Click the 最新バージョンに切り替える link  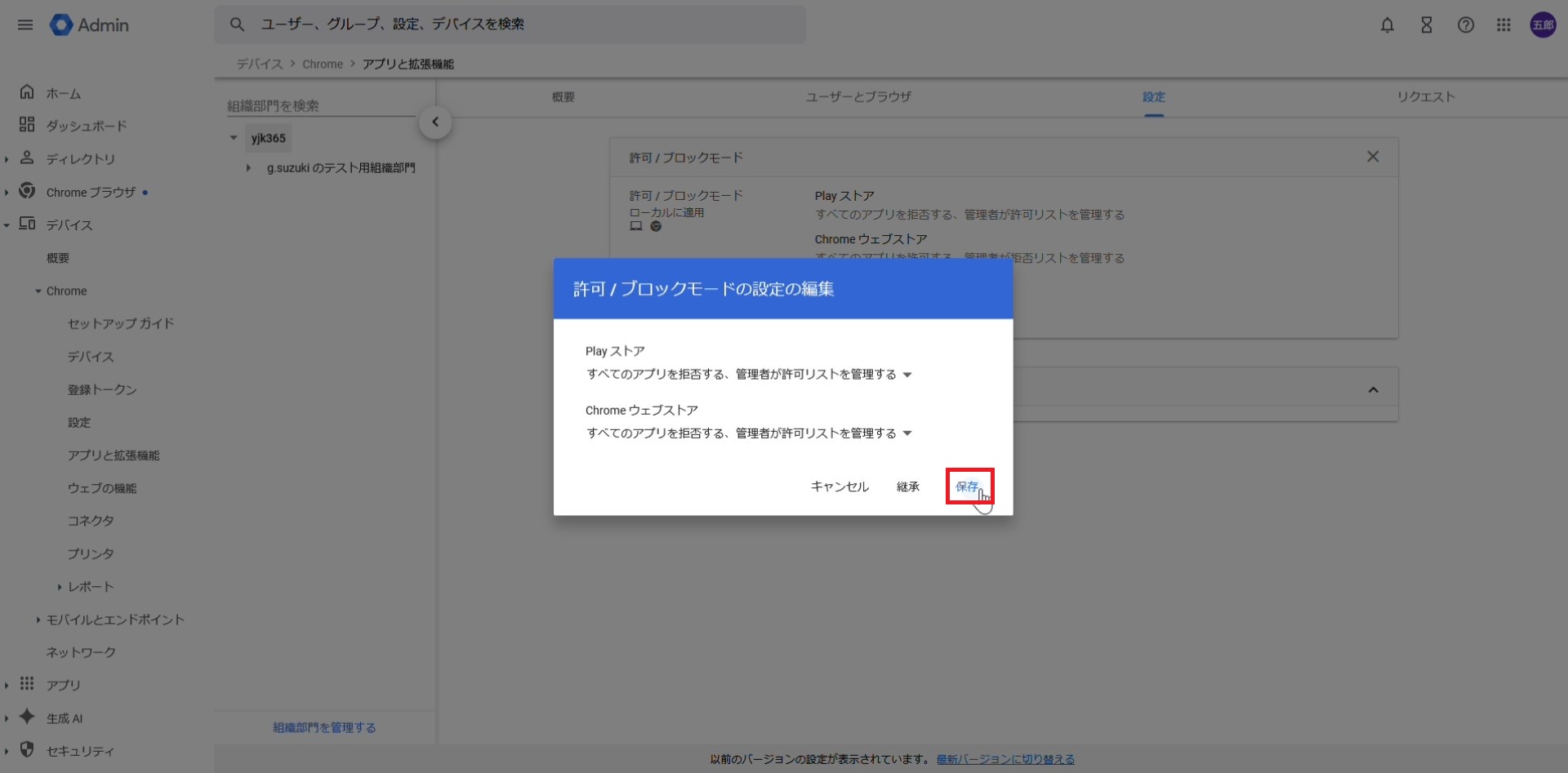[x=1004, y=759]
